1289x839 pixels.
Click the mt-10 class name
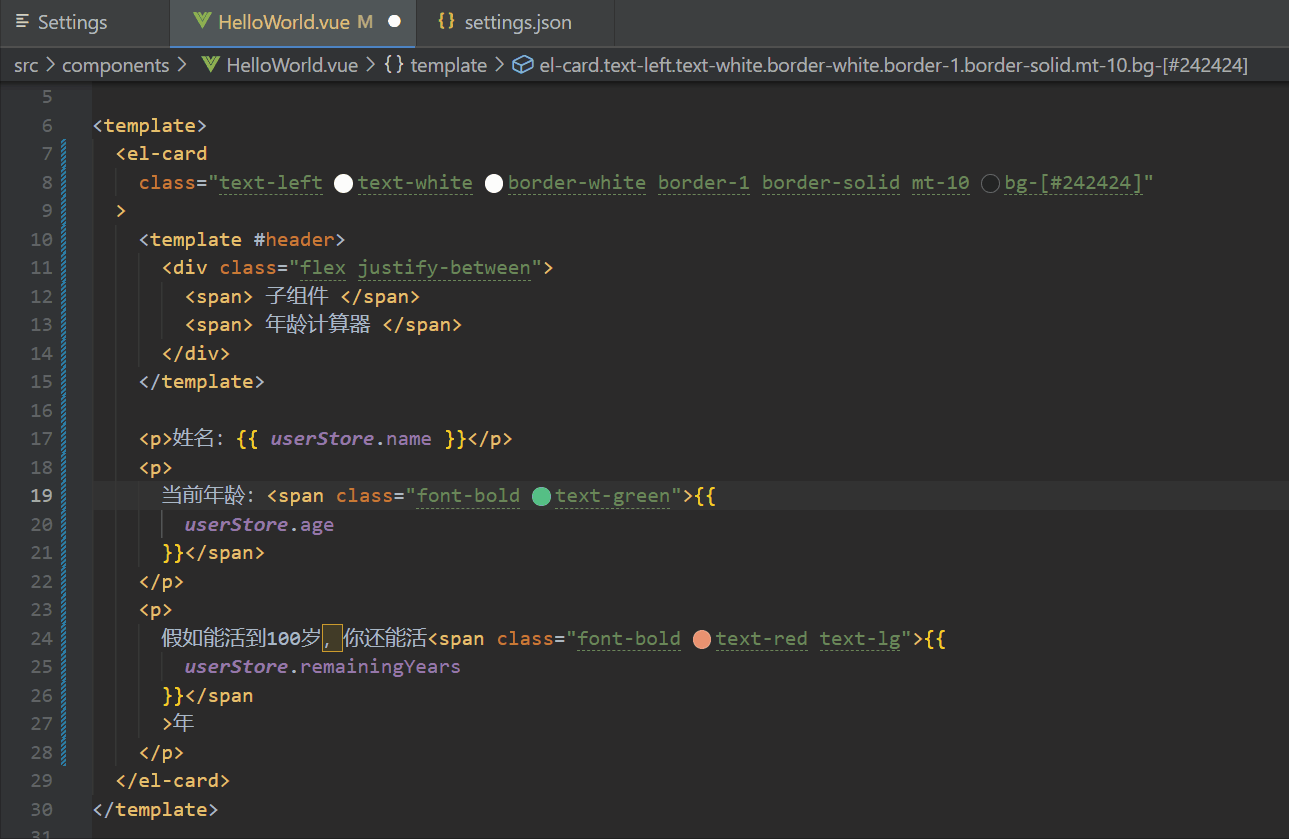click(940, 183)
